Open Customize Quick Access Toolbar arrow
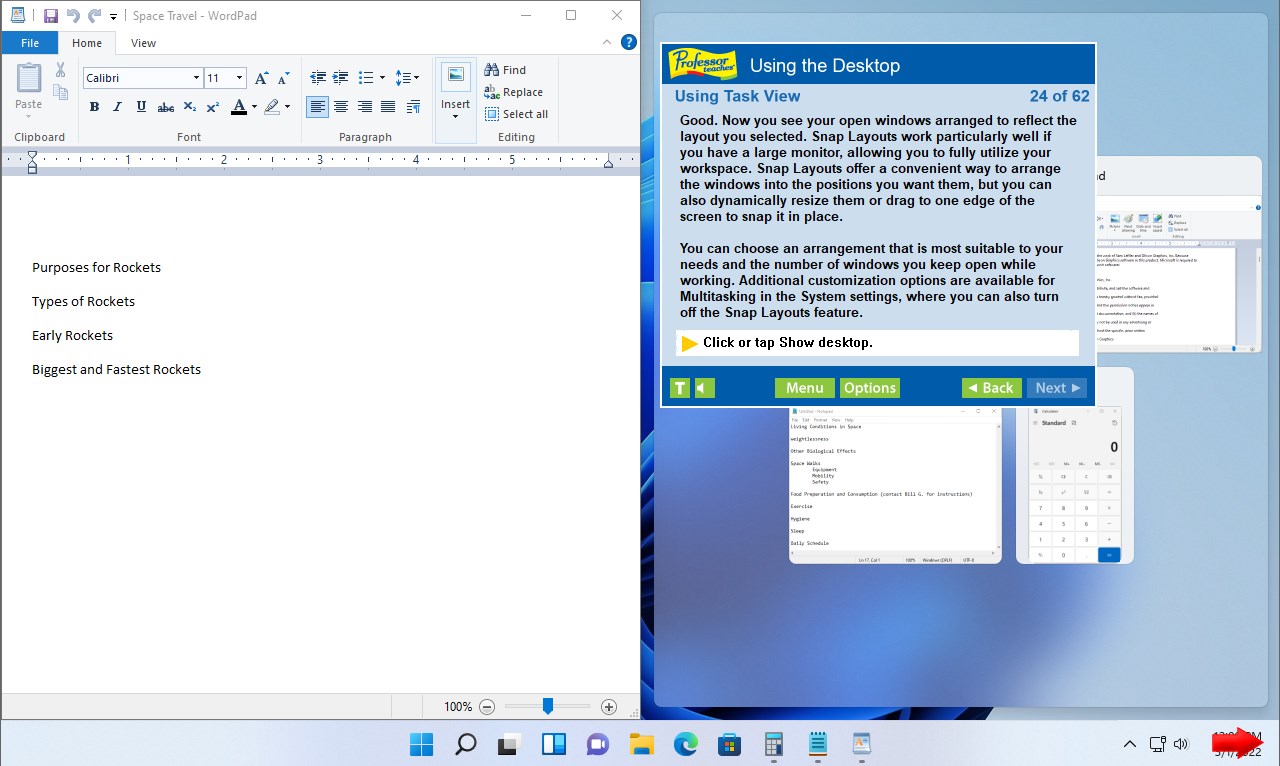Image resolution: width=1280 pixels, height=766 pixels. click(113, 17)
